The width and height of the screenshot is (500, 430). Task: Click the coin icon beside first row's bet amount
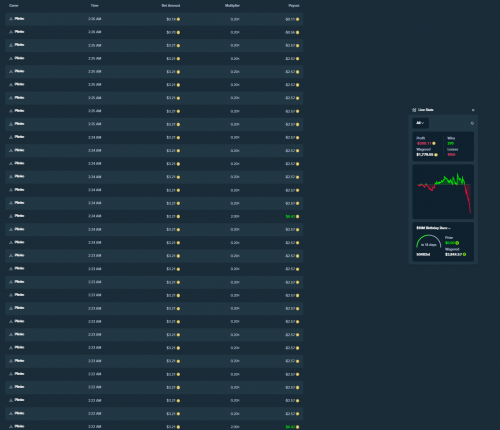click(x=178, y=19)
